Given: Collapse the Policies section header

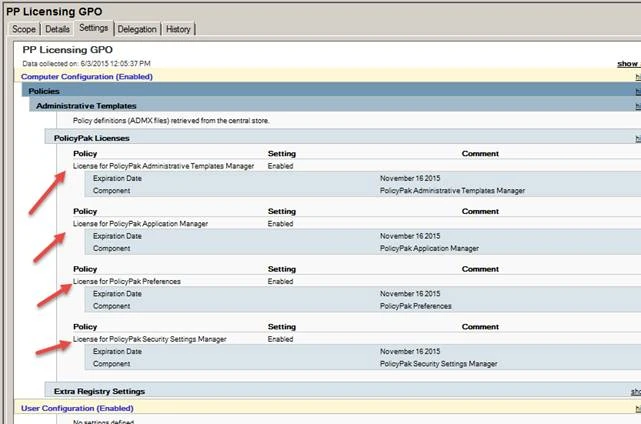Looking at the screenshot, I should (44, 91).
